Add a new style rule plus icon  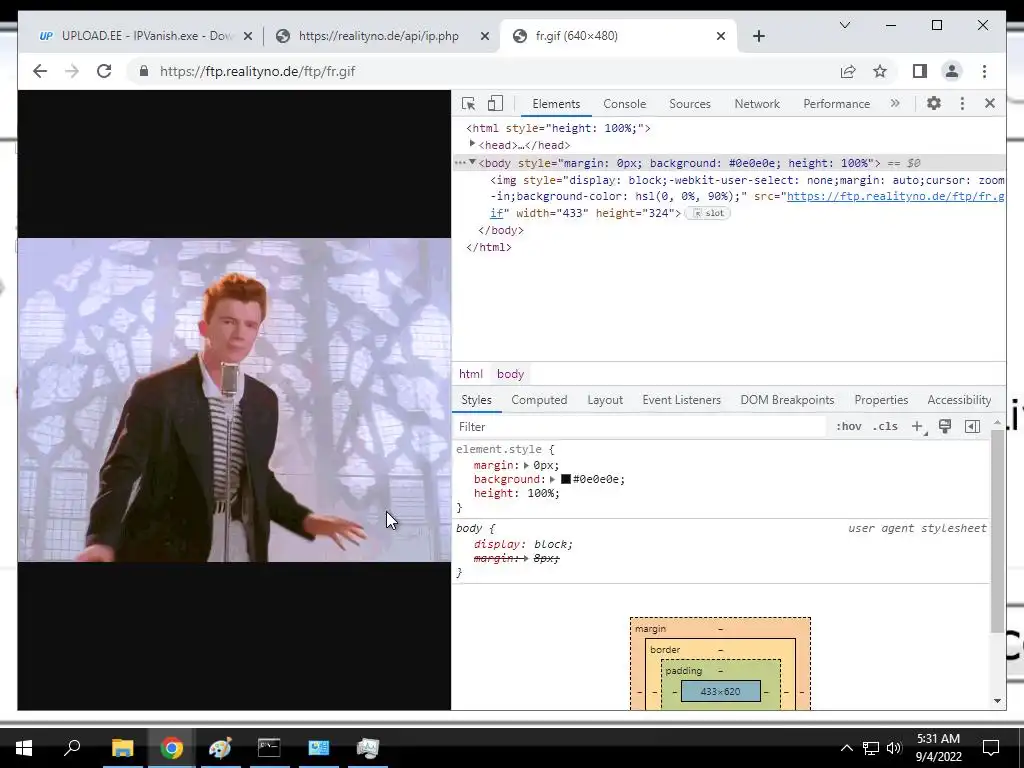pos(918,426)
